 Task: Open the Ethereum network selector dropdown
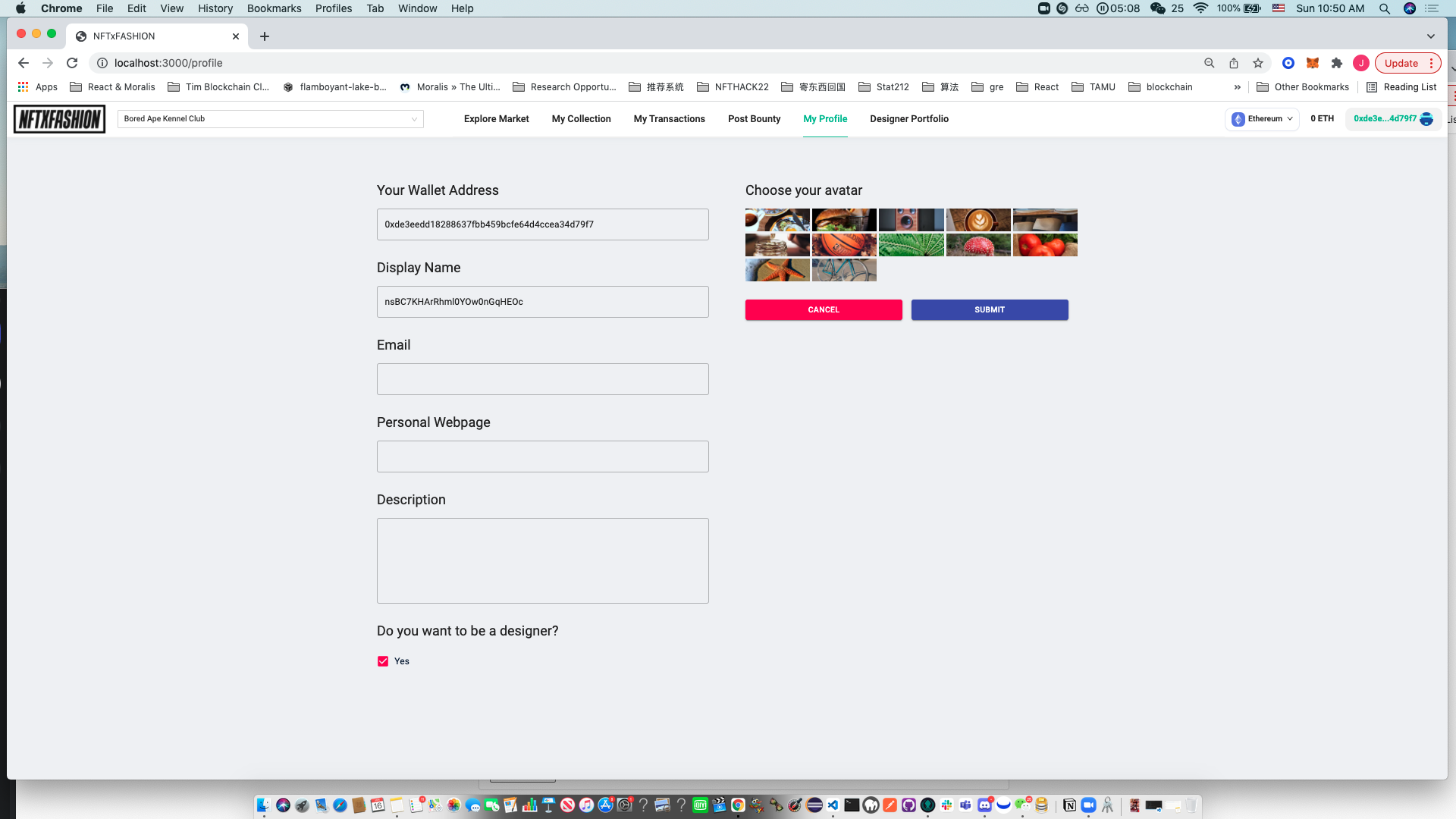pyautogui.click(x=1263, y=119)
